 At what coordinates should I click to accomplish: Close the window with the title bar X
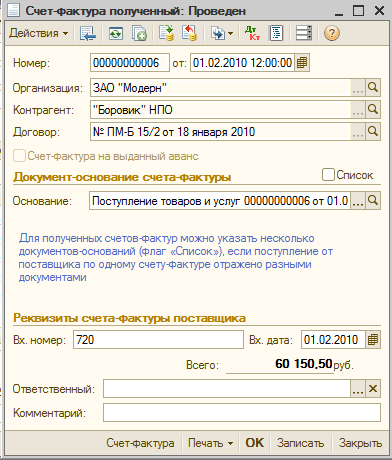point(380,11)
